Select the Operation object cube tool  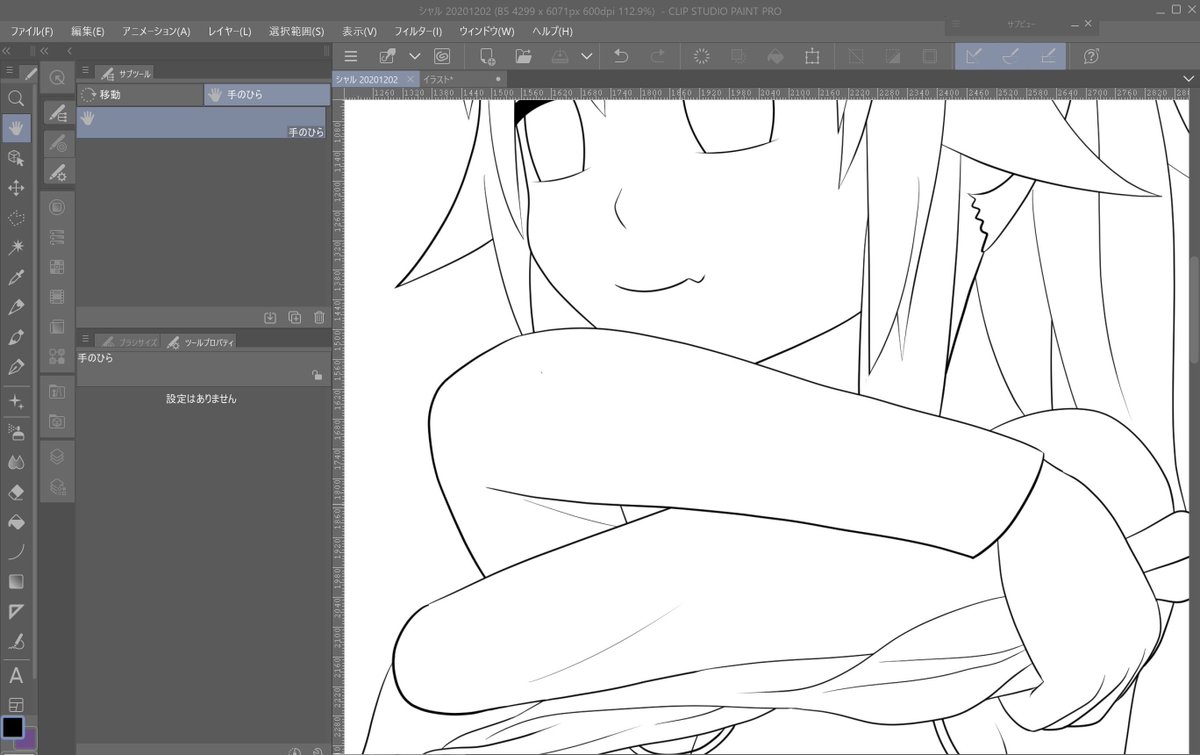16,158
